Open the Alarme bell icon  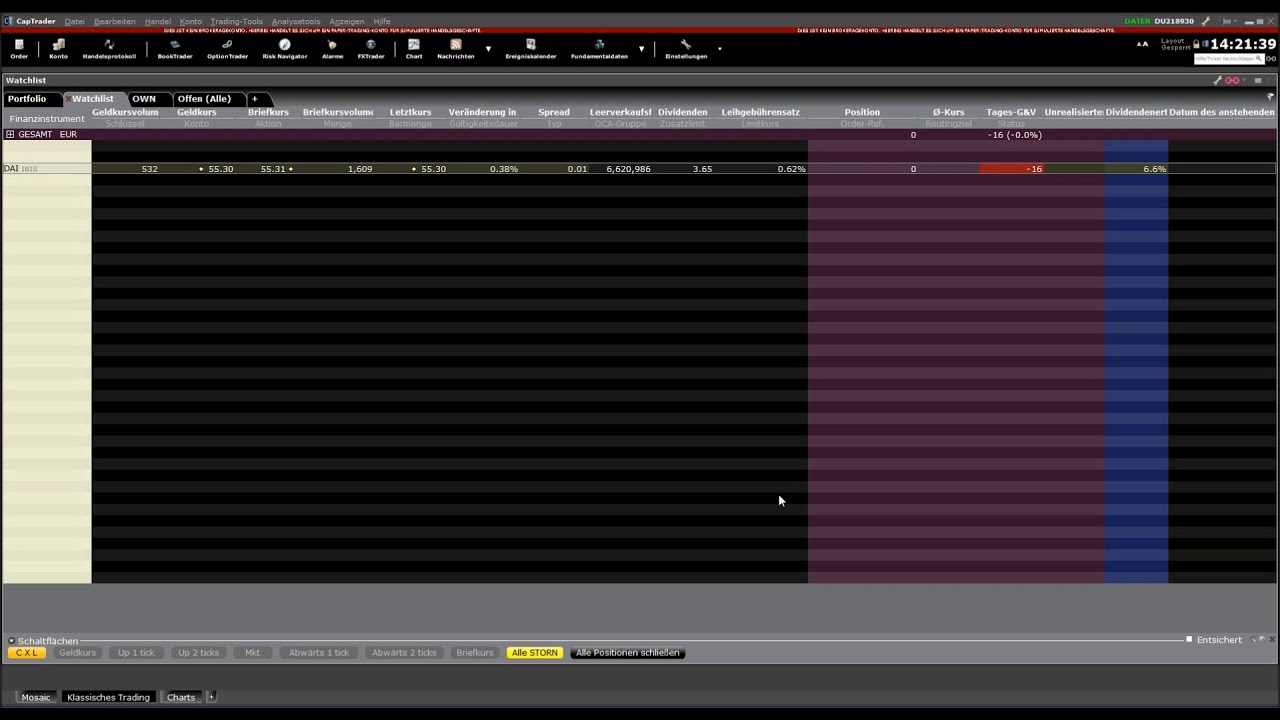(x=332, y=49)
